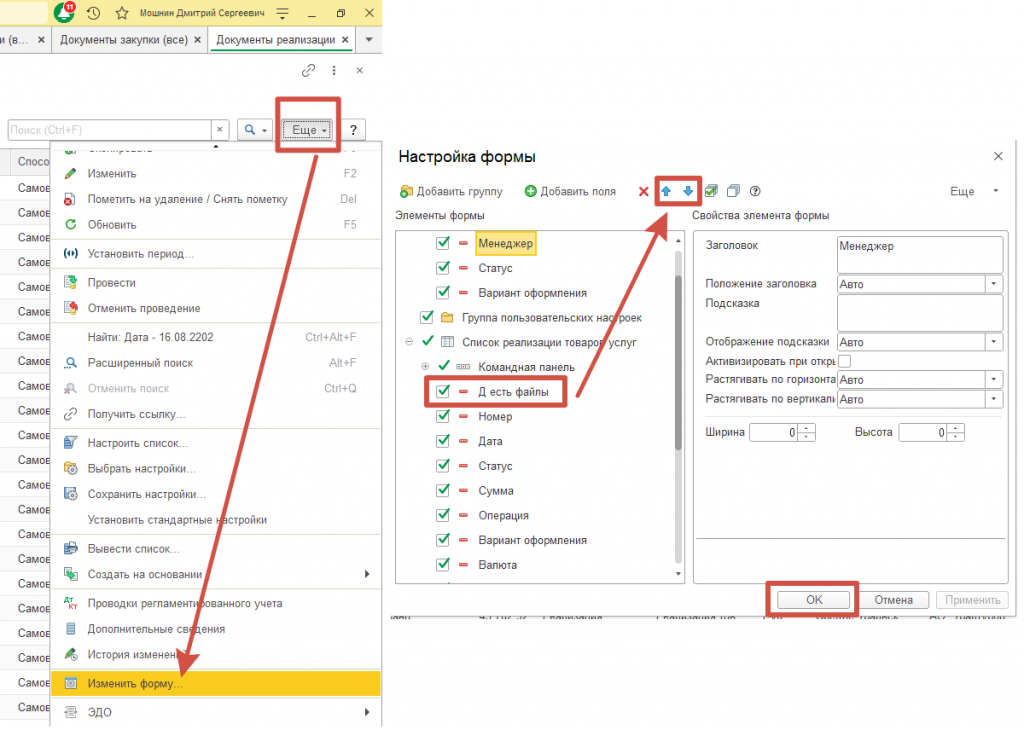Click the Изменить форму icon

point(71,684)
